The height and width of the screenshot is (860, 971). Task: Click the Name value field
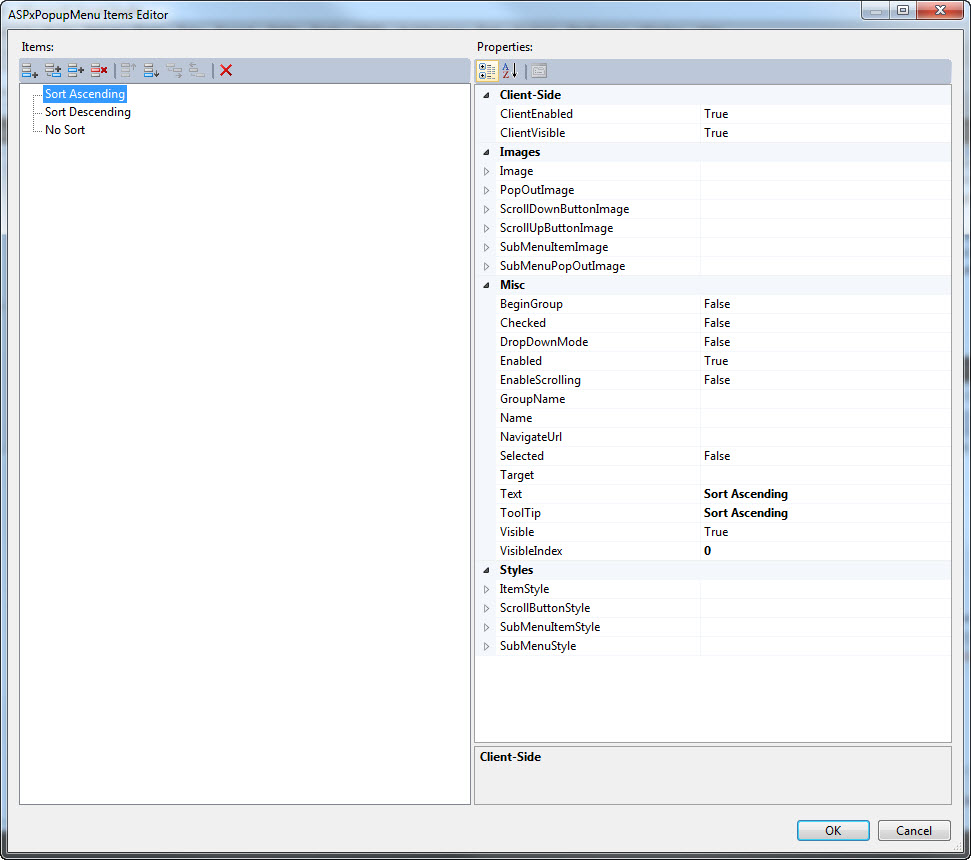tap(825, 418)
